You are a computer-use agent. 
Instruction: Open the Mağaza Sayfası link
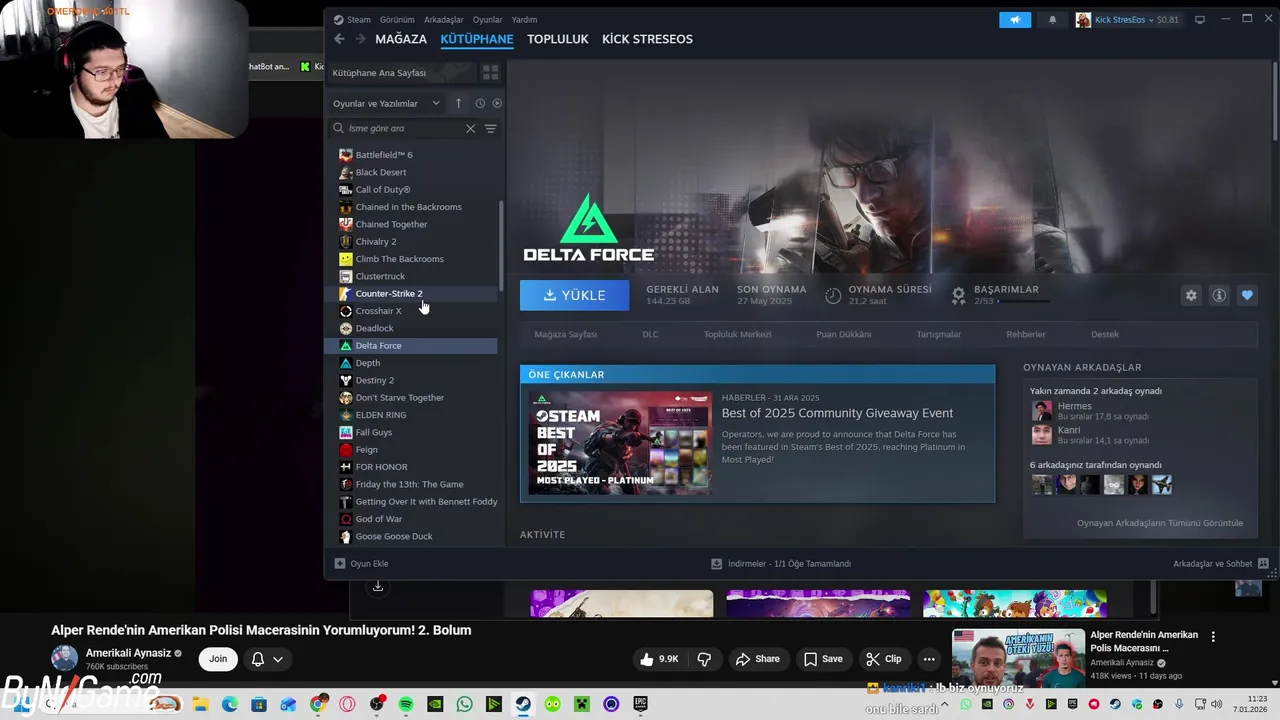click(565, 334)
